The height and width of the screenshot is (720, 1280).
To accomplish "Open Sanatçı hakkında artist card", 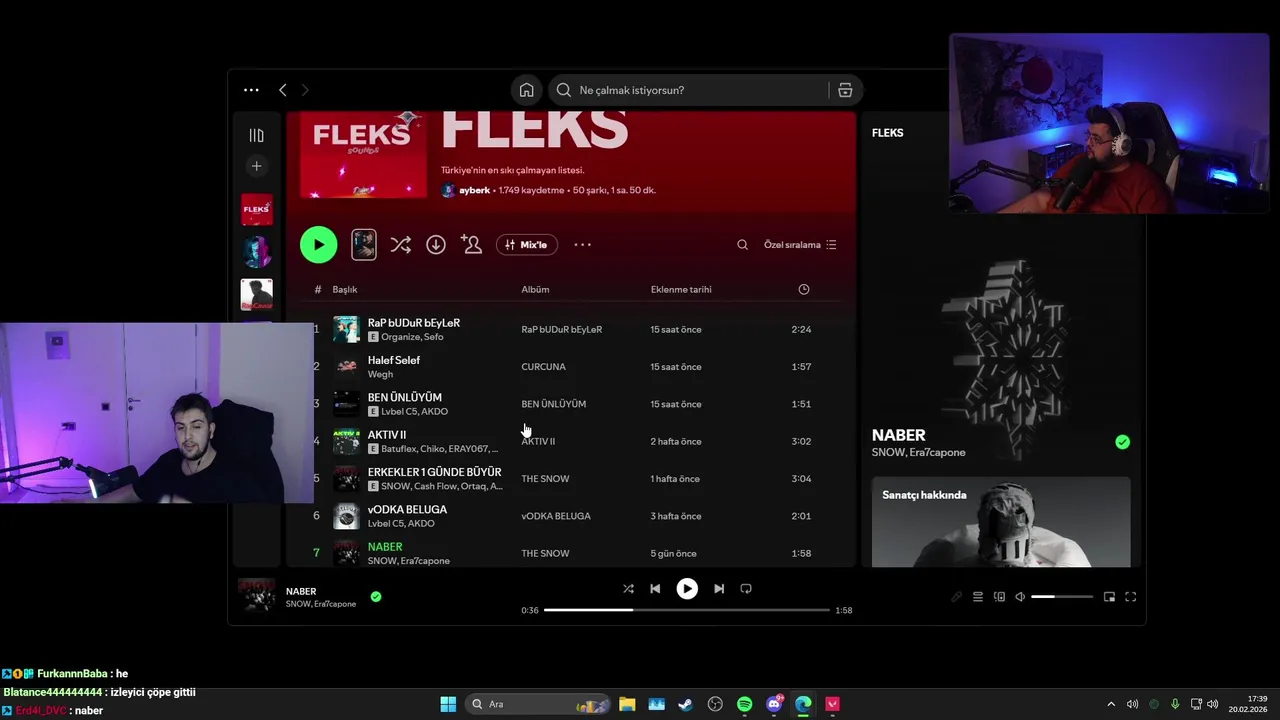I will point(1001,522).
